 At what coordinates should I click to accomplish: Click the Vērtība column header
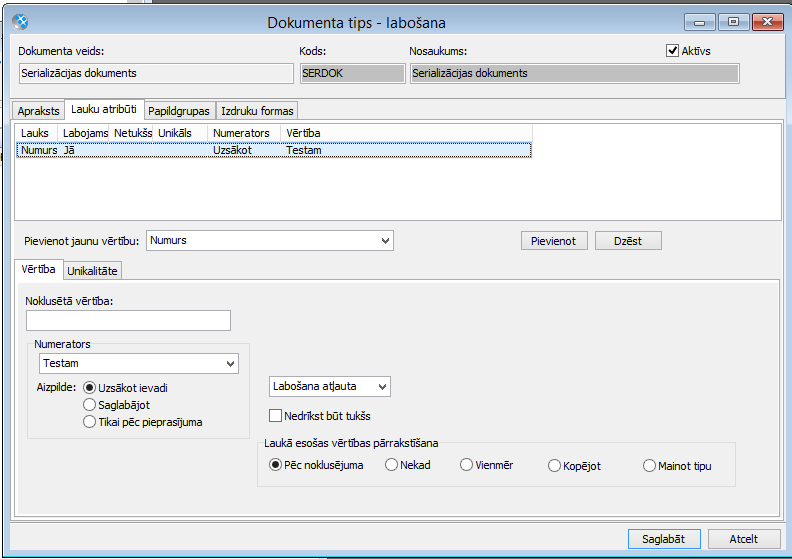pyautogui.click(x=407, y=133)
